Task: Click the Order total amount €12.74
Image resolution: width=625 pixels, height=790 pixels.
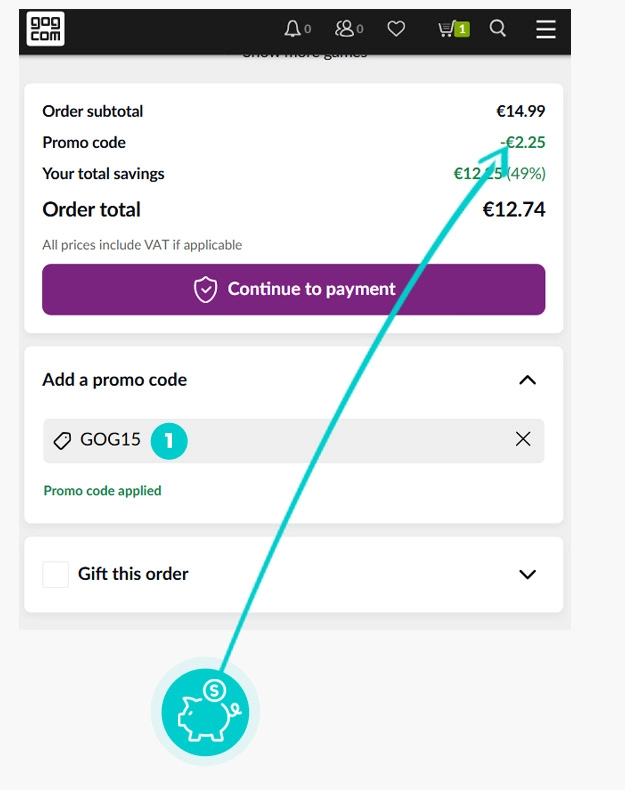Action: point(513,210)
